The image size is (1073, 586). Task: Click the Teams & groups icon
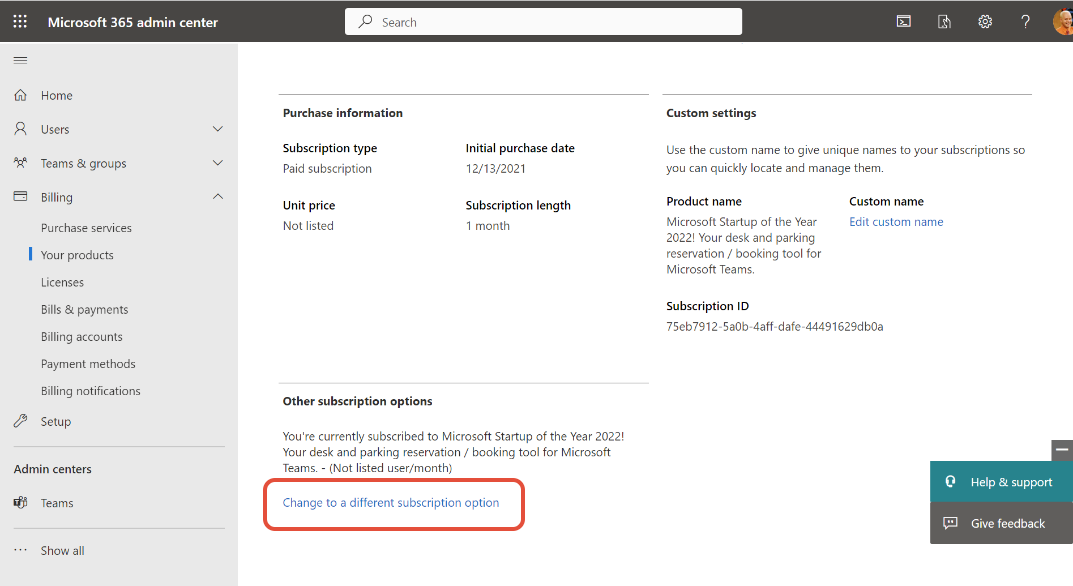[21, 163]
